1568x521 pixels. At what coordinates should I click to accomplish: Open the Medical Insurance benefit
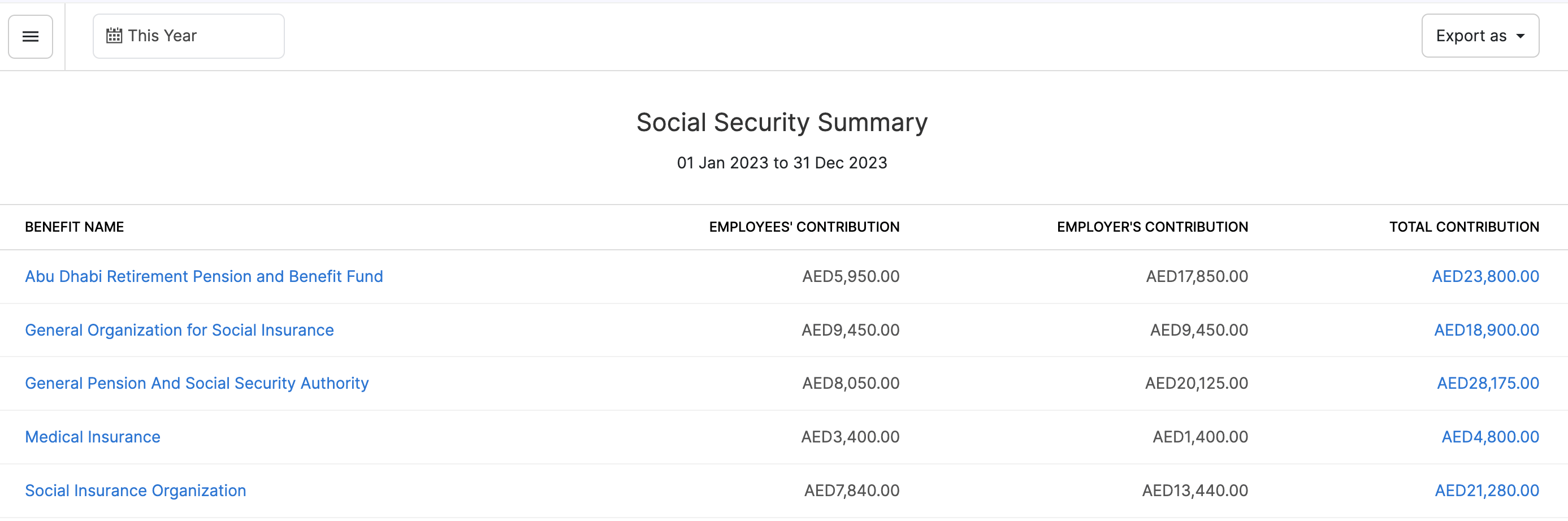(x=93, y=436)
